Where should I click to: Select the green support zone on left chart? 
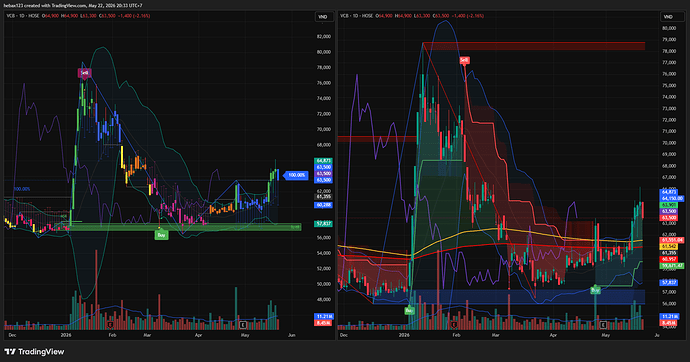pos(185,227)
